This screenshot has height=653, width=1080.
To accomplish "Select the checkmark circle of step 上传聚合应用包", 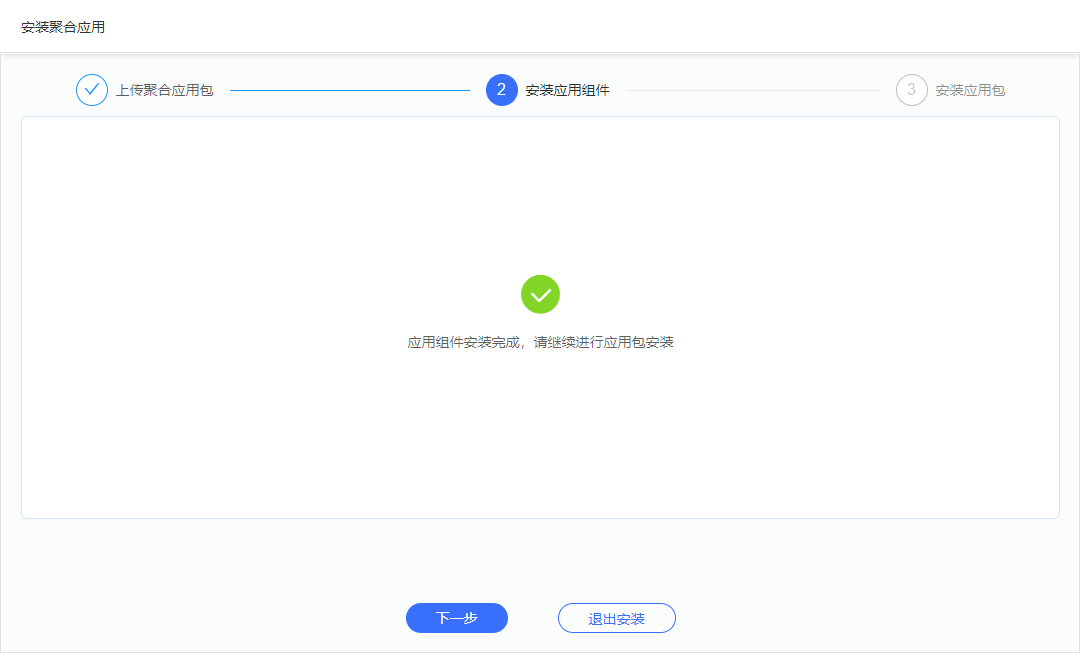I will [92, 90].
